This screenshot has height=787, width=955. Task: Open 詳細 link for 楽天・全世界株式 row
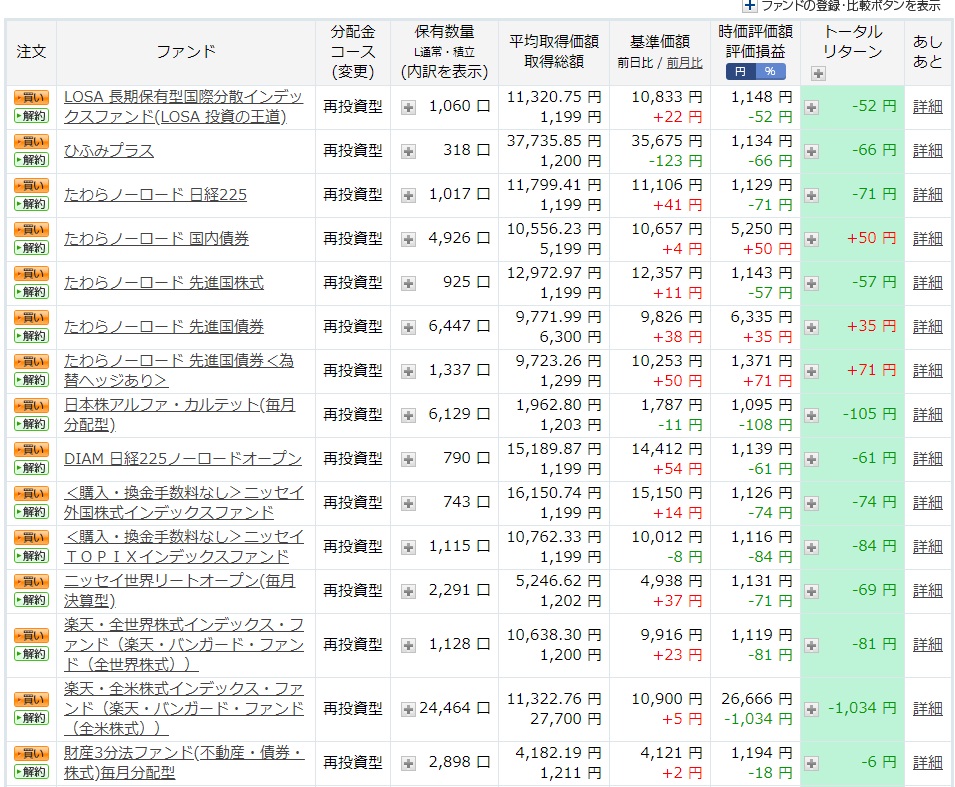pos(928,644)
